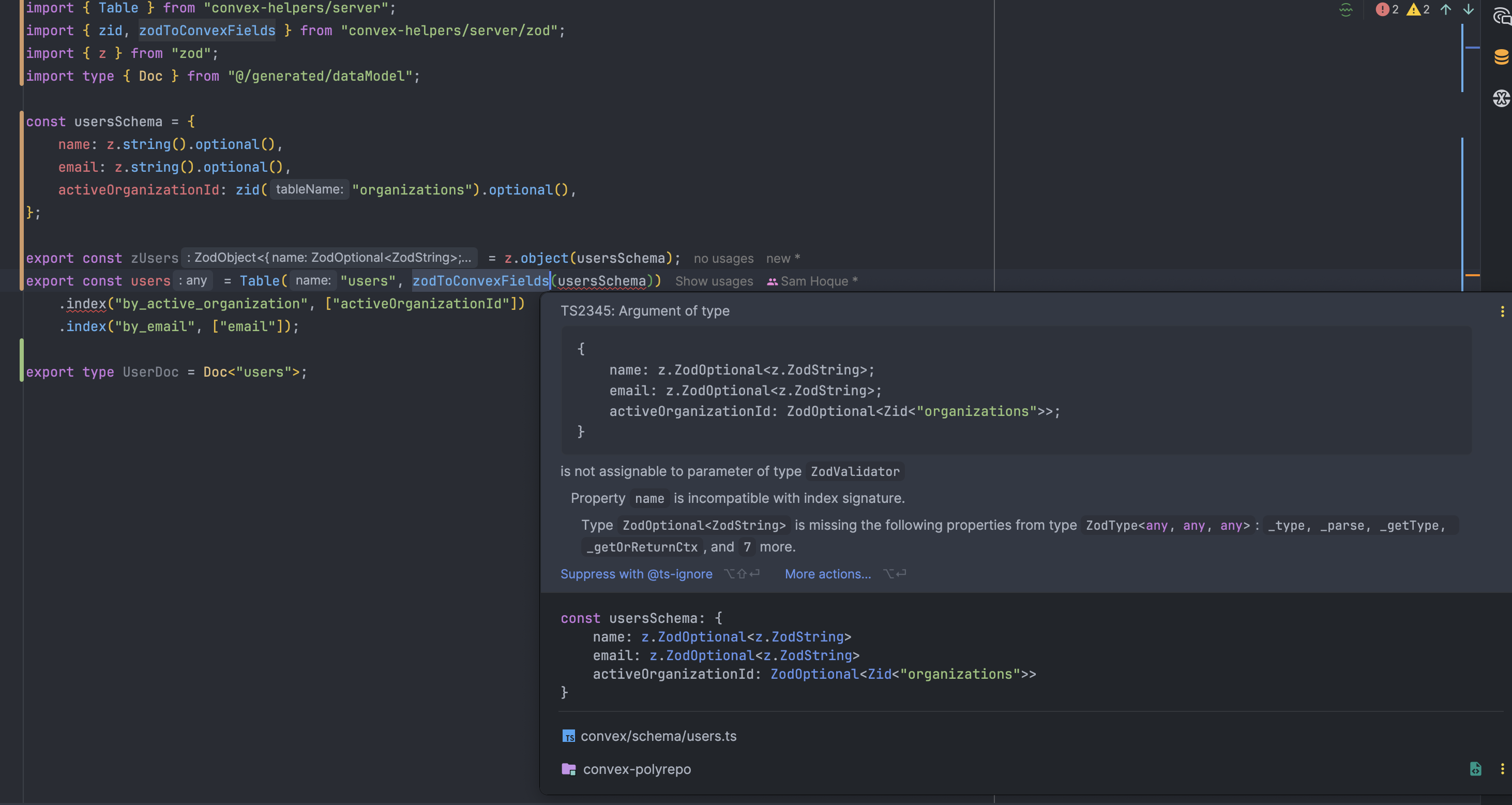Click z.ZodOptional link on email line in popup
This screenshot has height=805, width=1512.
tap(701, 656)
